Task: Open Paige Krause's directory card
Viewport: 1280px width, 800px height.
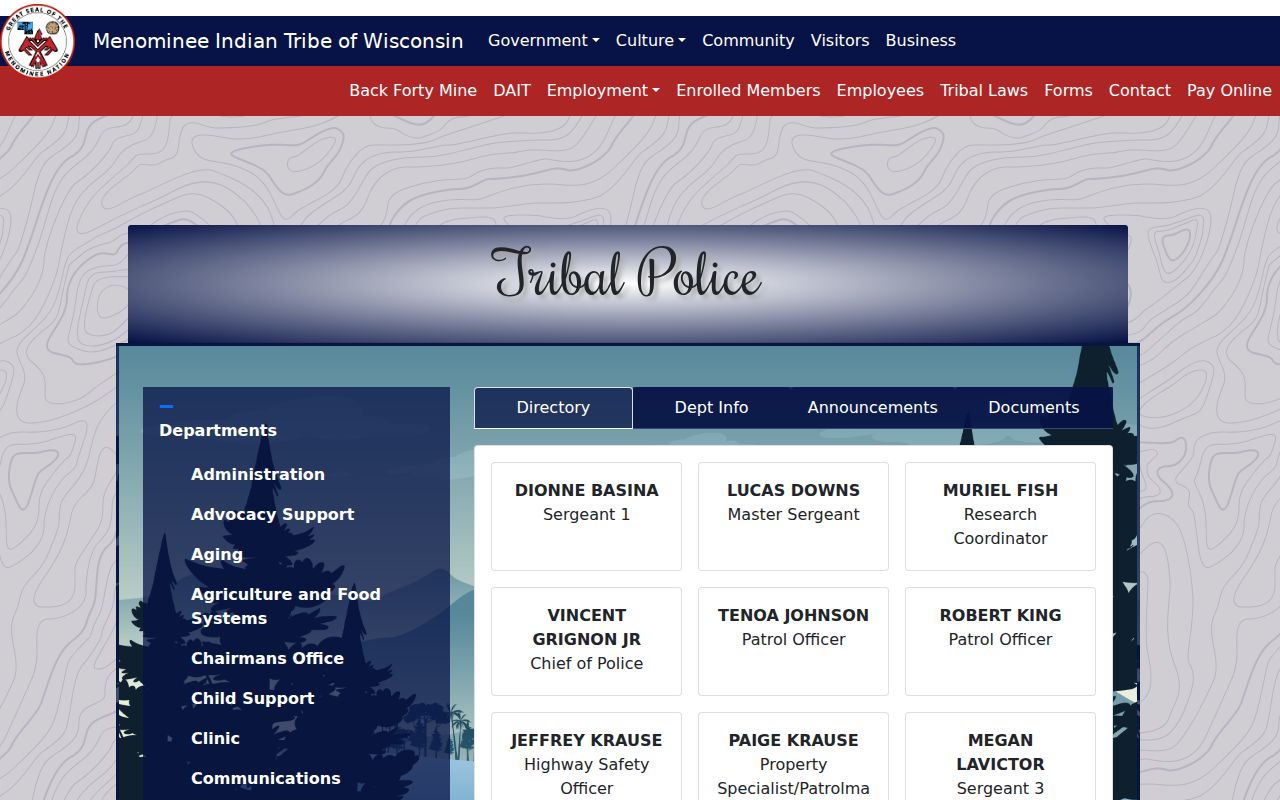Action: 793,757
